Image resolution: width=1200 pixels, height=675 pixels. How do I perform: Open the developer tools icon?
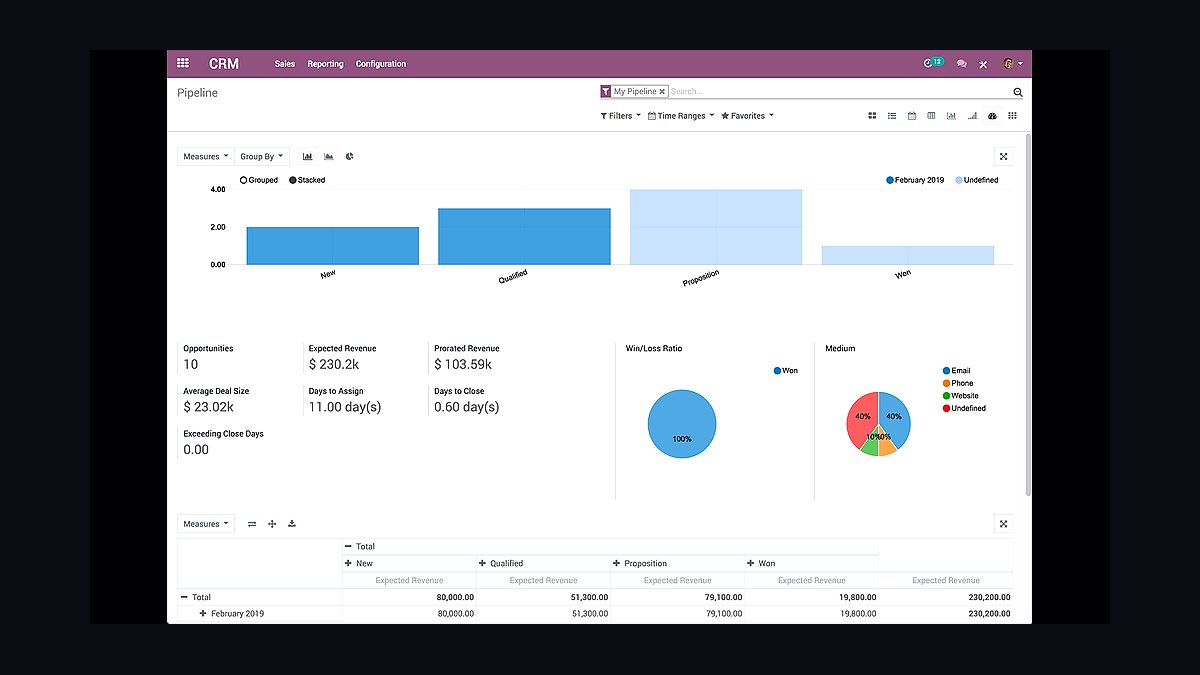(x=983, y=64)
